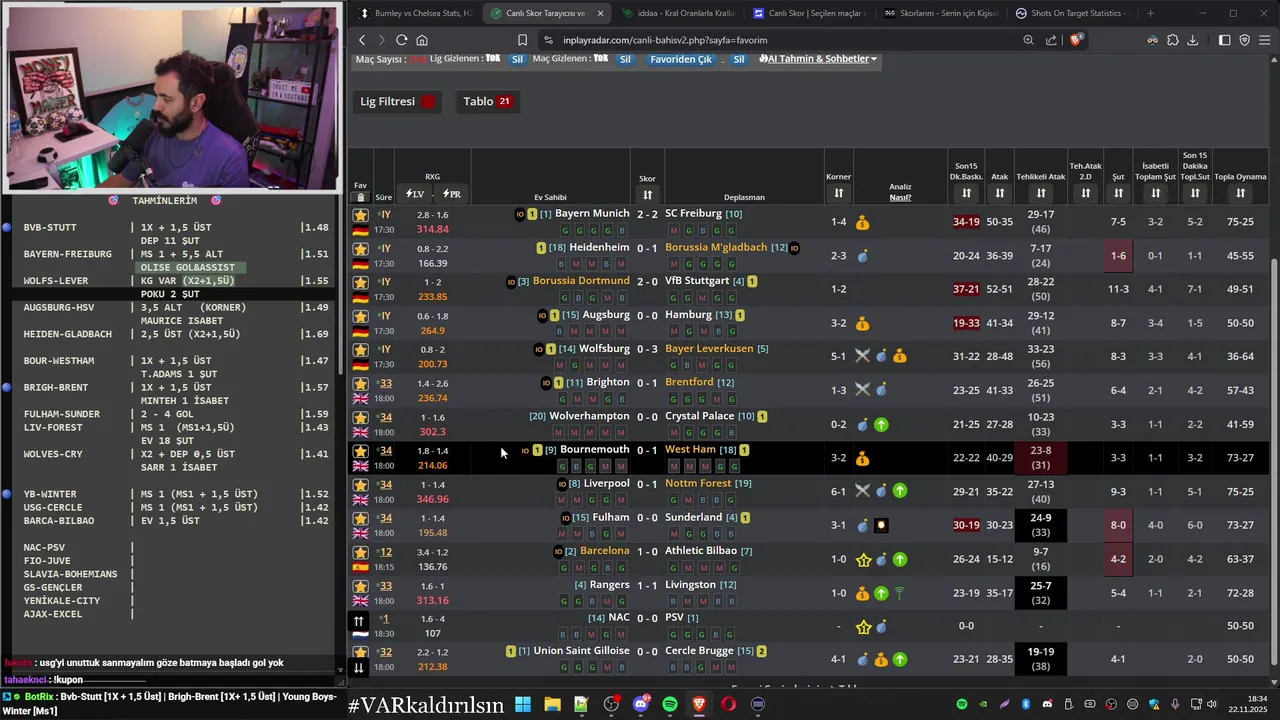
Task: Go to browser home page
Action: pos(422,40)
